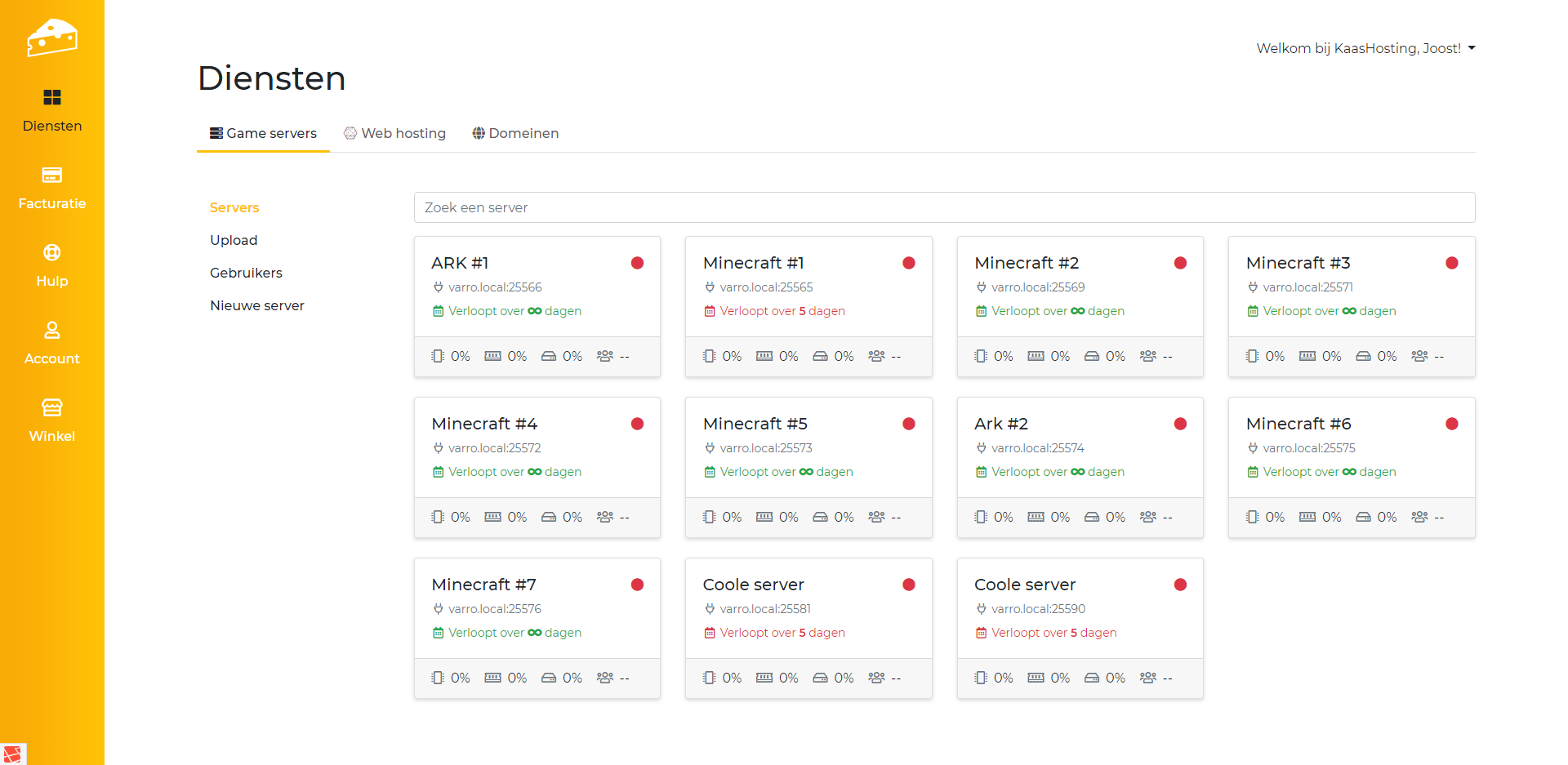Click the CPU usage icon on Minecraft #7
Viewport: 1568px width, 765px height.
click(x=438, y=678)
